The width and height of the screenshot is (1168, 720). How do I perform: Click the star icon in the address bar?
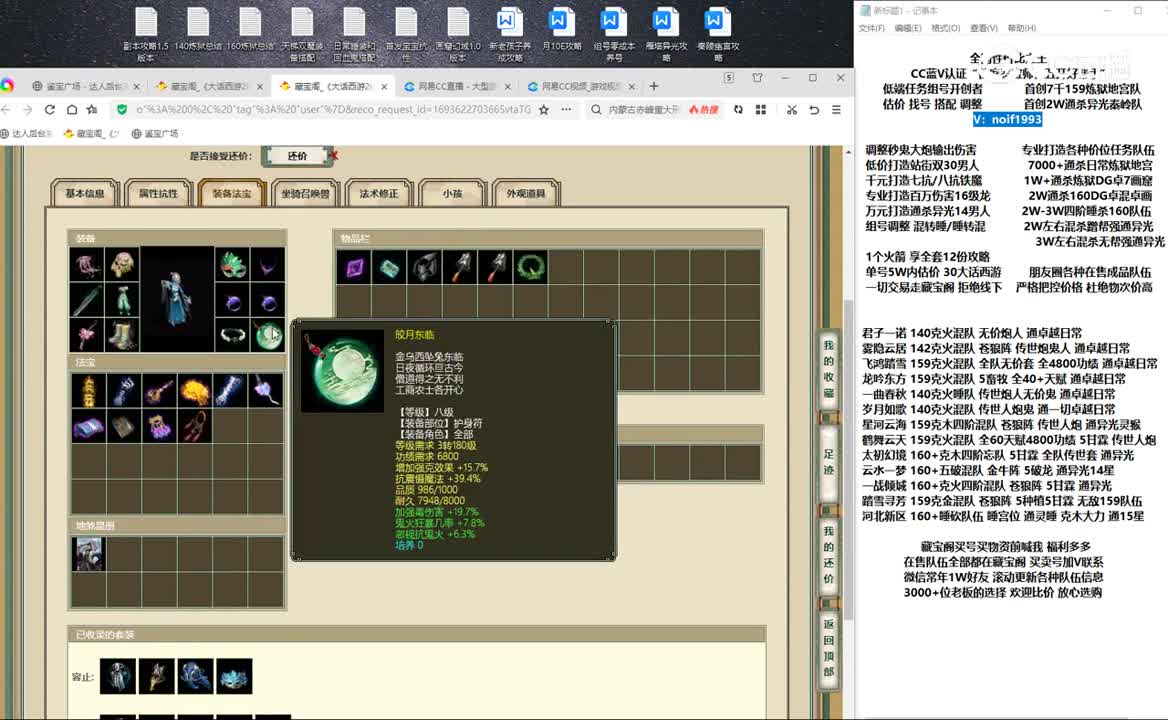click(544, 109)
